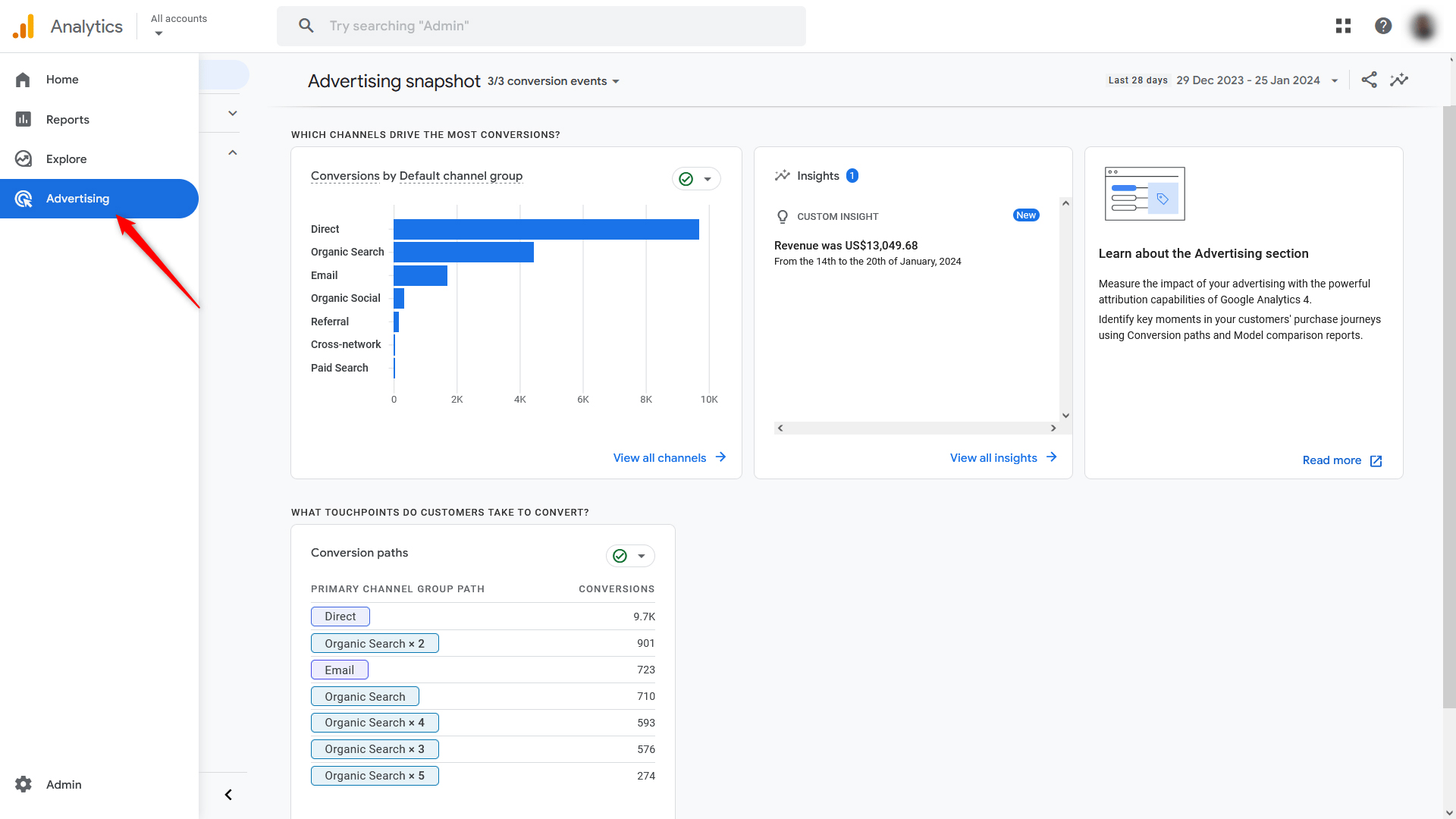Click the insights trendline icon beside share
Viewport: 1456px width, 819px height.
tap(1400, 80)
